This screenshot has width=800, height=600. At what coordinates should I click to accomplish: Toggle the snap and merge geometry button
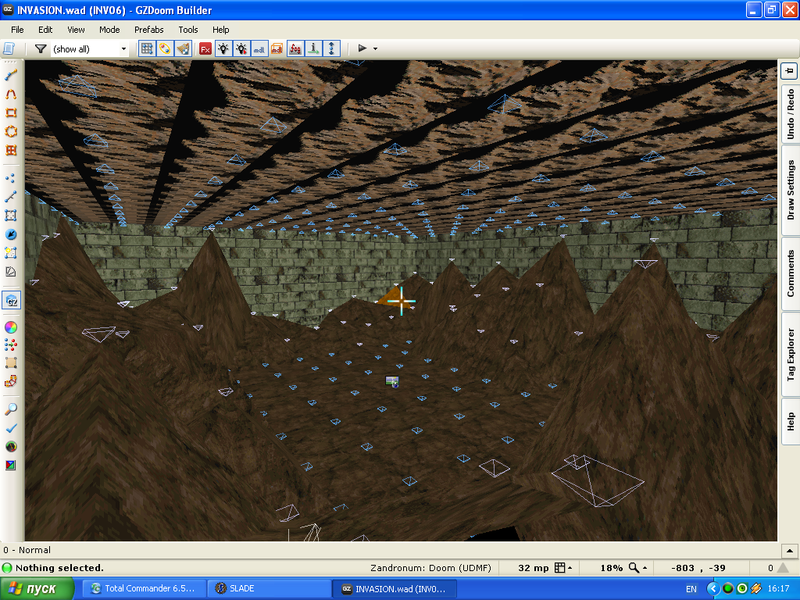tap(164, 49)
